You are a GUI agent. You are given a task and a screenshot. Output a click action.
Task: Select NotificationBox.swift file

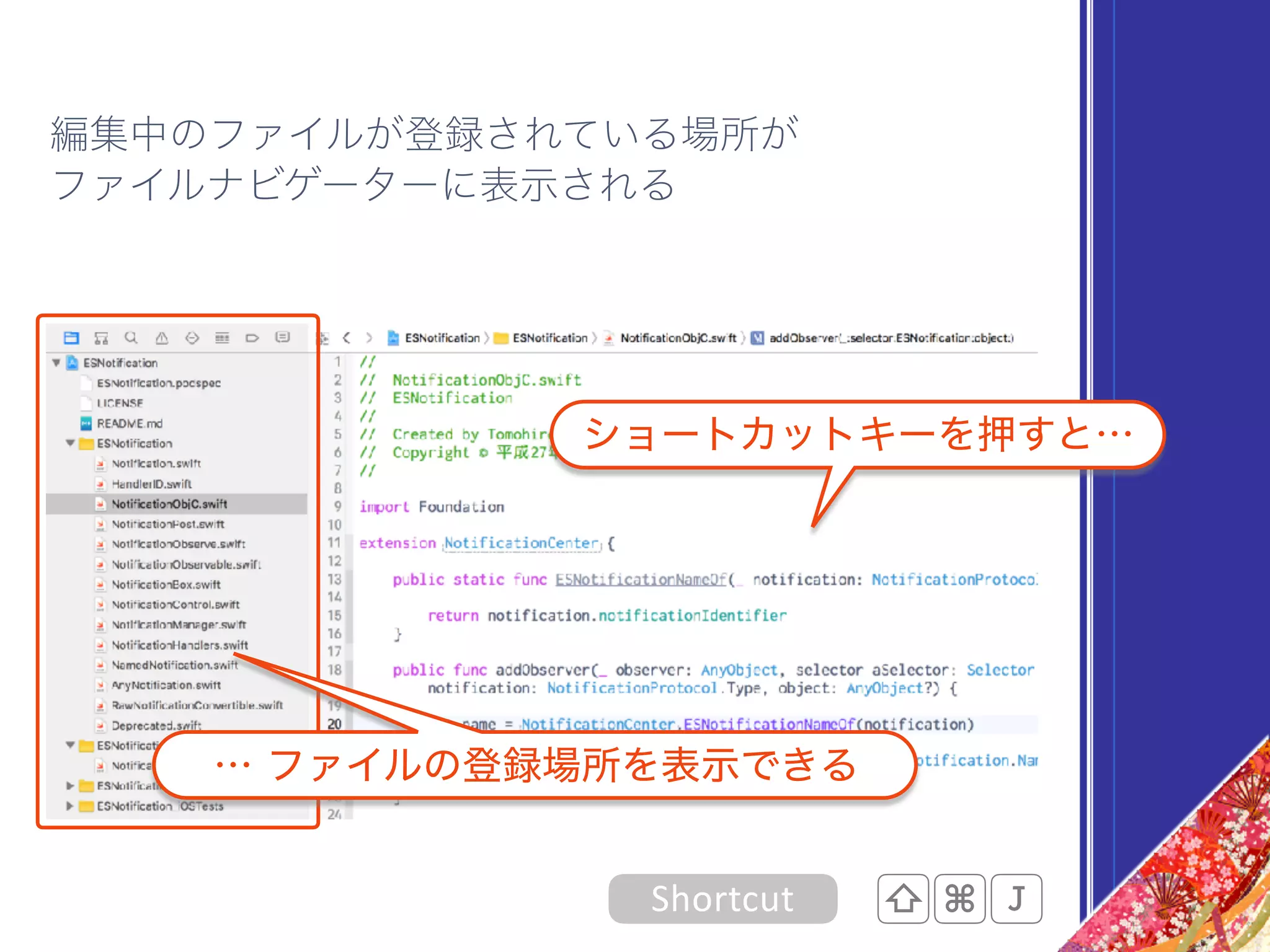tap(166, 584)
